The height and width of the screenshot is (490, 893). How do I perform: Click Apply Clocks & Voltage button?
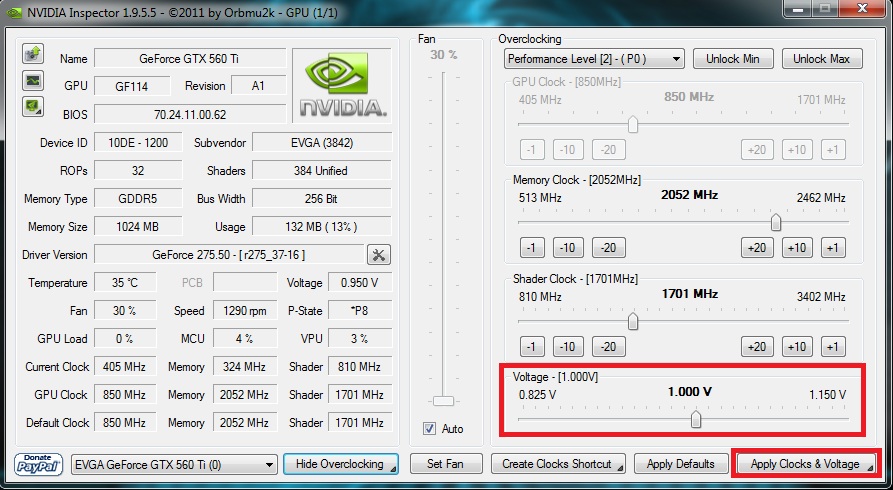806,464
